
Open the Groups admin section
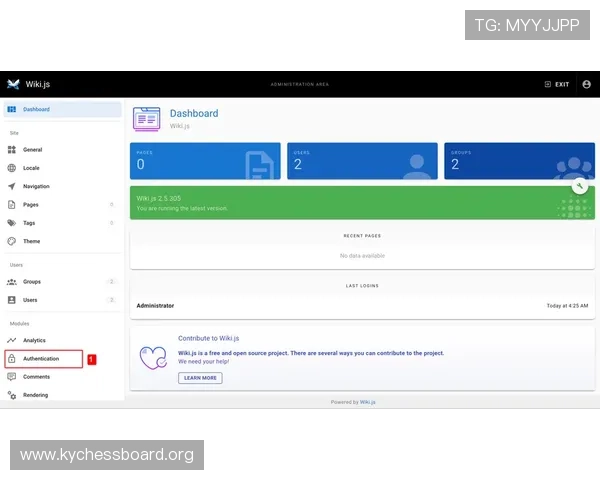coord(32,282)
